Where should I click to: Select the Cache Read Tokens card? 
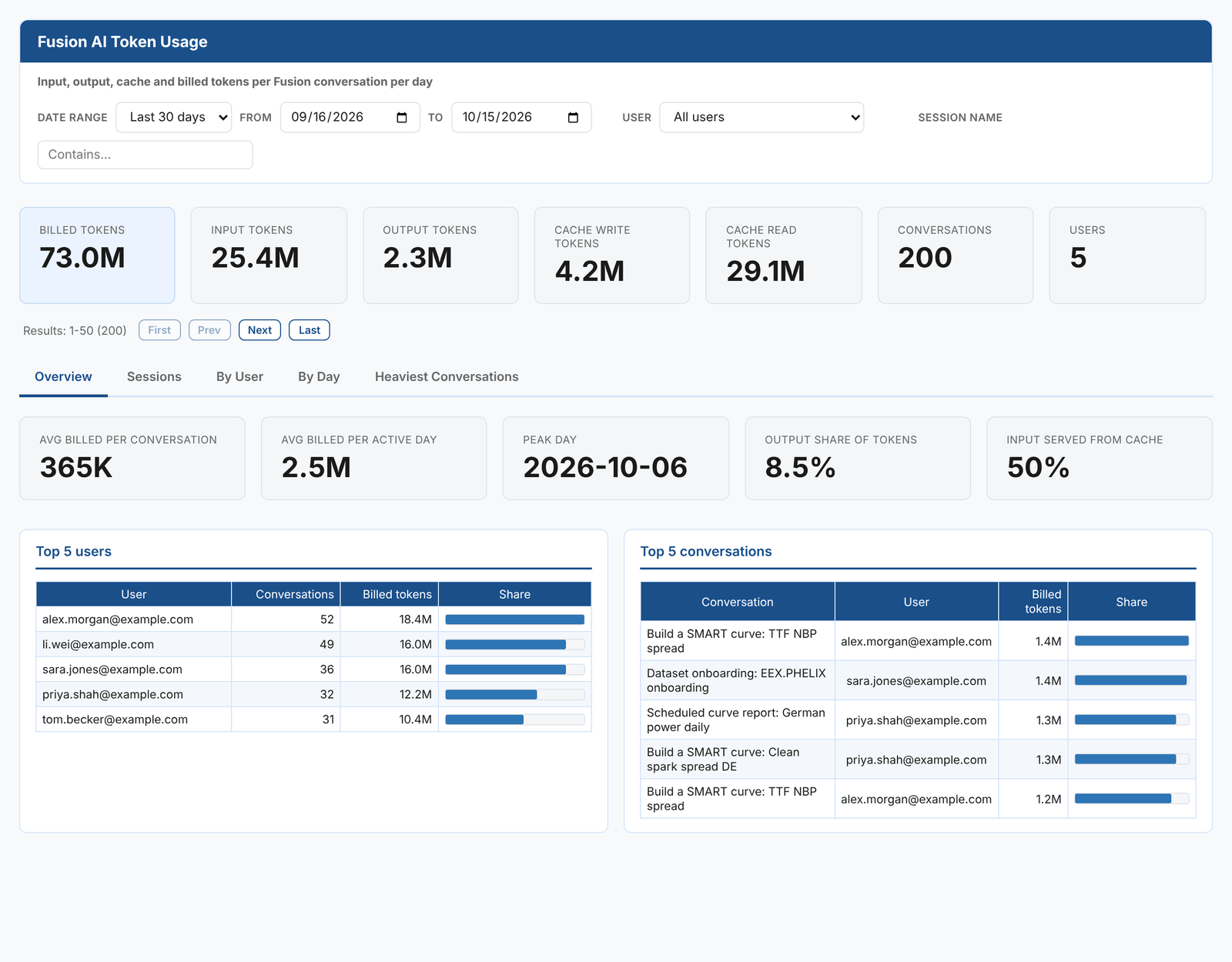[x=784, y=256]
